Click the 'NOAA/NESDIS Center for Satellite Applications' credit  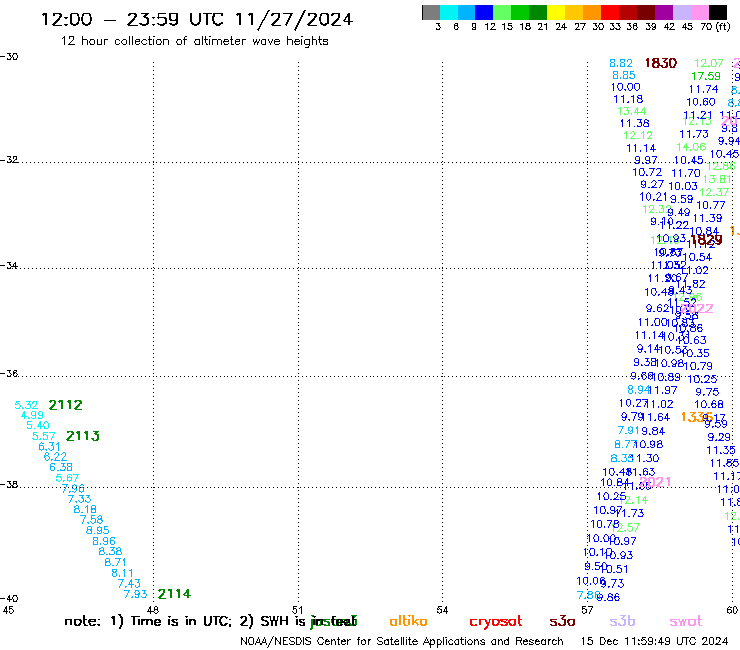click(362, 642)
